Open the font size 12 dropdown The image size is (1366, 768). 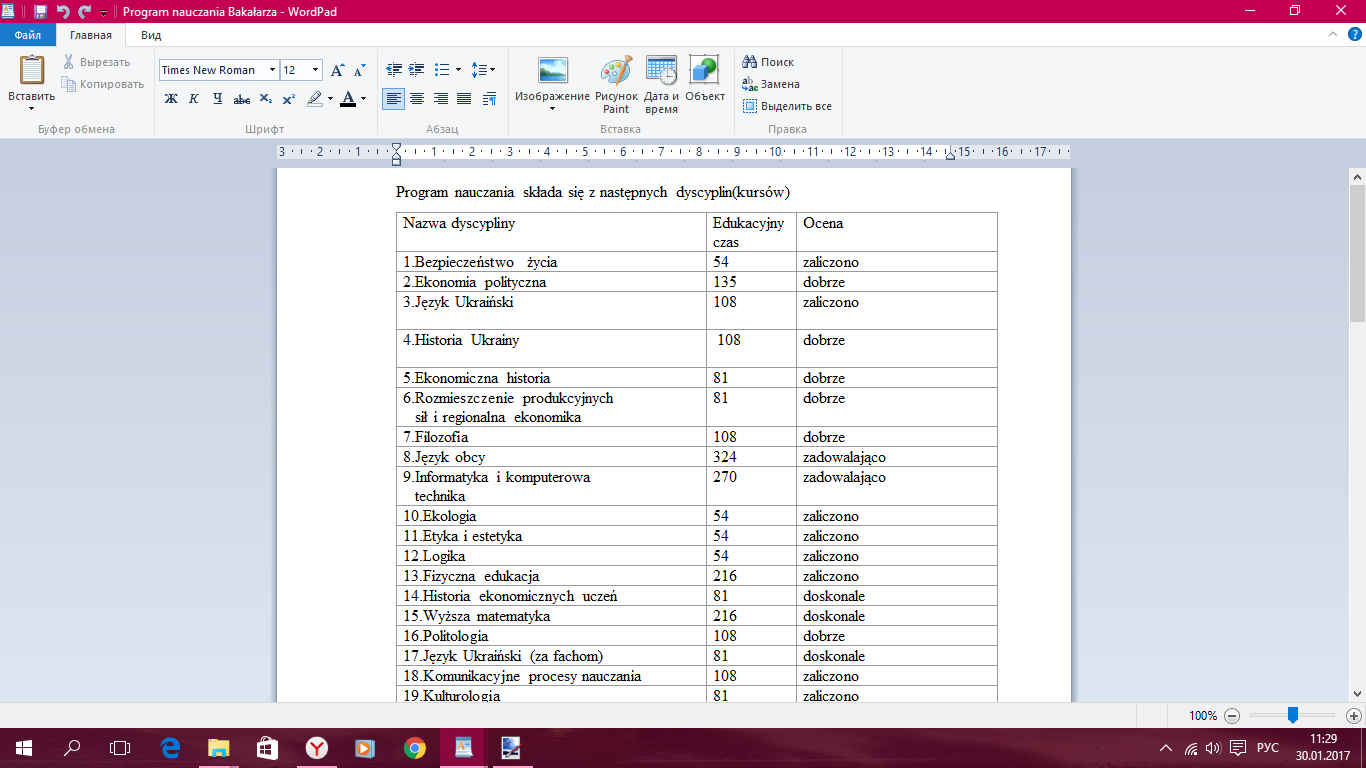click(316, 70)
